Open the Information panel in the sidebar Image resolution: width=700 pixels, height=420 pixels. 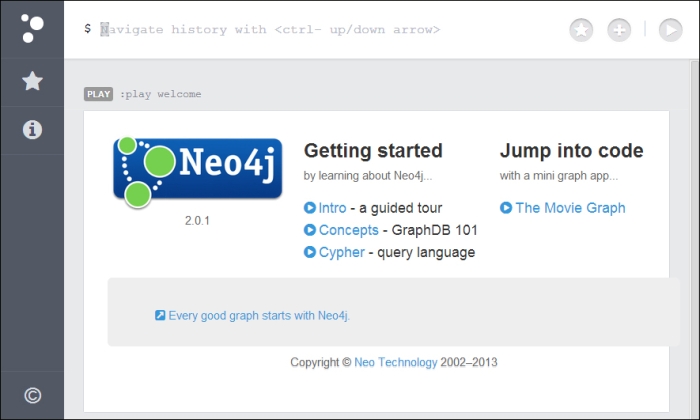point(32,130)
